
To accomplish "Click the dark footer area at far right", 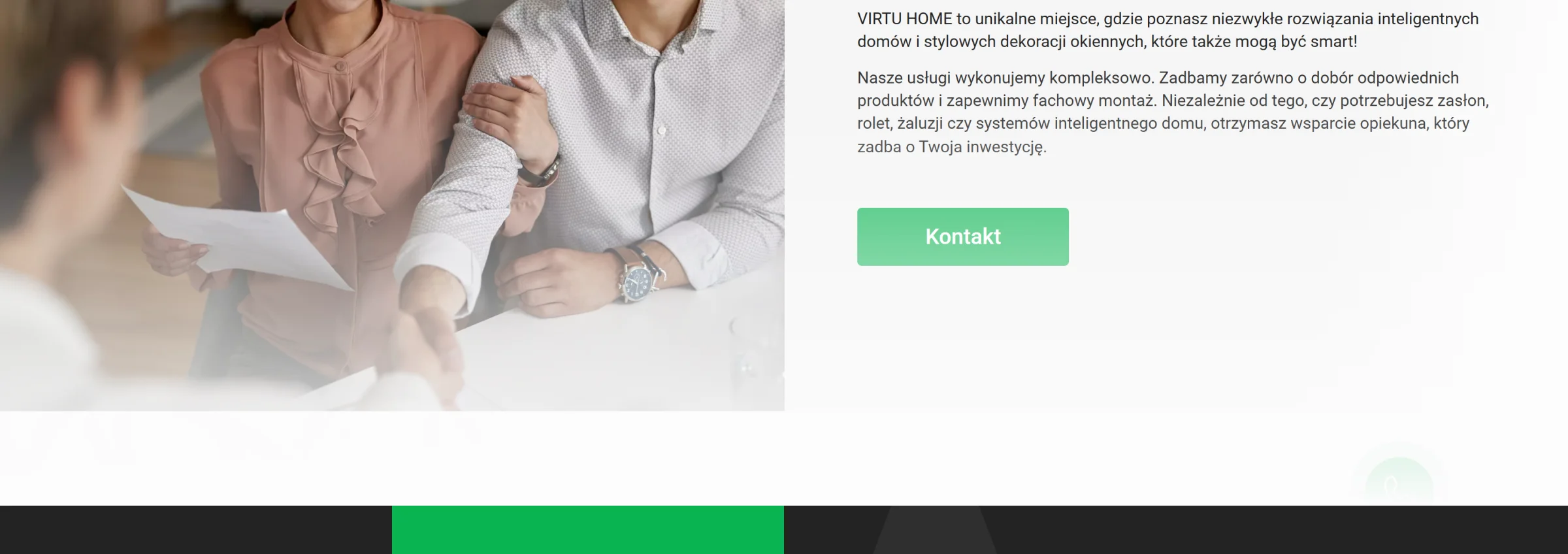I will point(1281,530).
